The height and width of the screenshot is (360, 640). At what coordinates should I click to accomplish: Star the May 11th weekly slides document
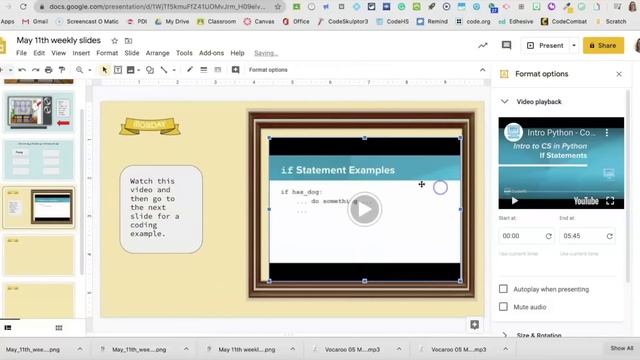pos(115,41)
